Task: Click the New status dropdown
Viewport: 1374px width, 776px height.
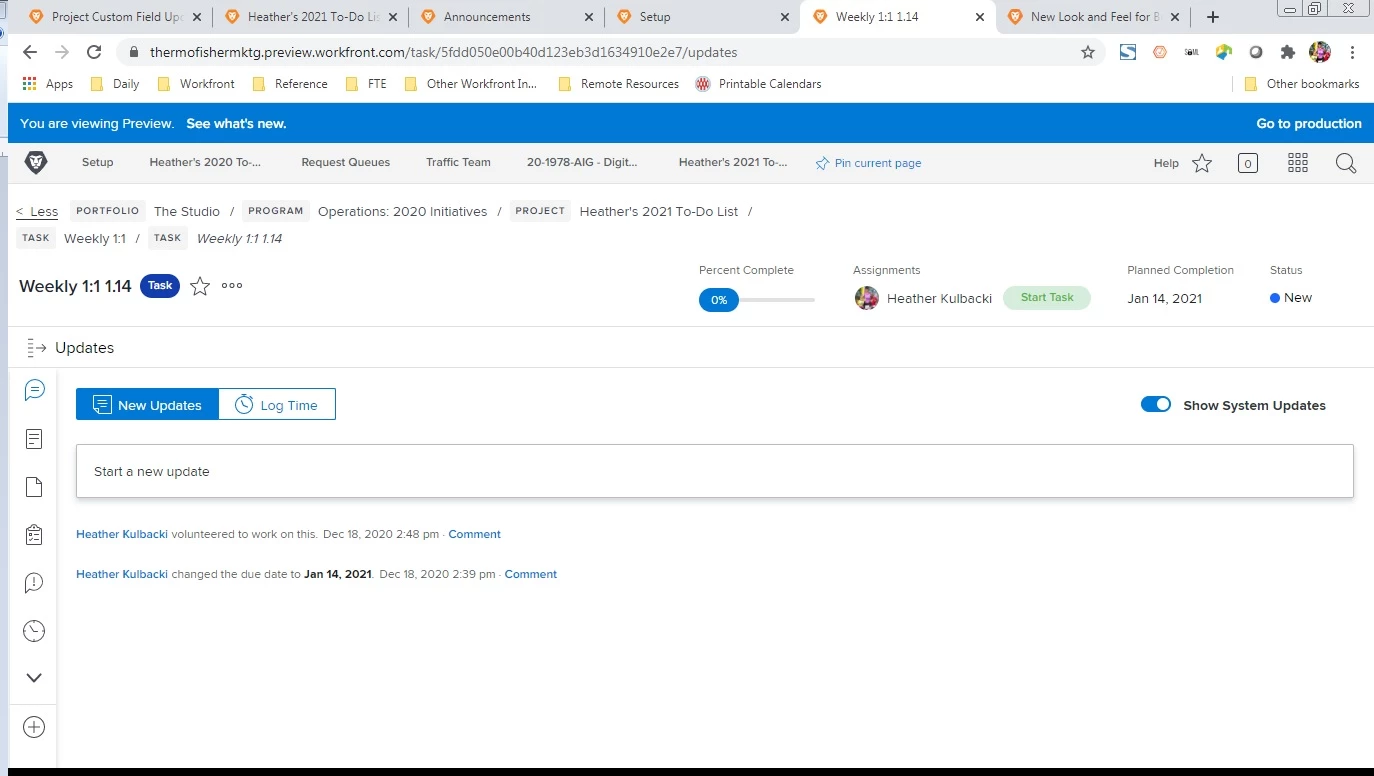Action: point(1291,298)
